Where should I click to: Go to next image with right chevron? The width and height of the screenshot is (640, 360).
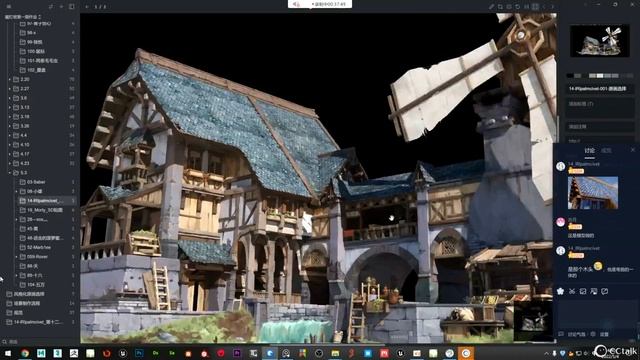552,7
